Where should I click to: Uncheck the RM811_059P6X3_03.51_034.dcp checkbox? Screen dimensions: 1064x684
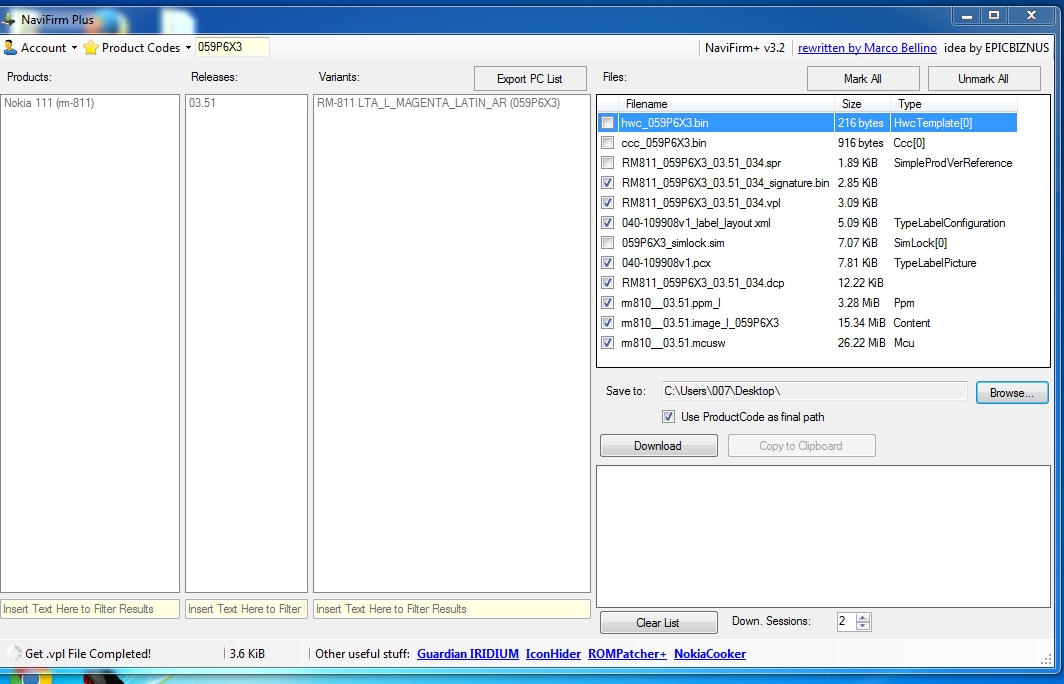[x=607, y=283]
